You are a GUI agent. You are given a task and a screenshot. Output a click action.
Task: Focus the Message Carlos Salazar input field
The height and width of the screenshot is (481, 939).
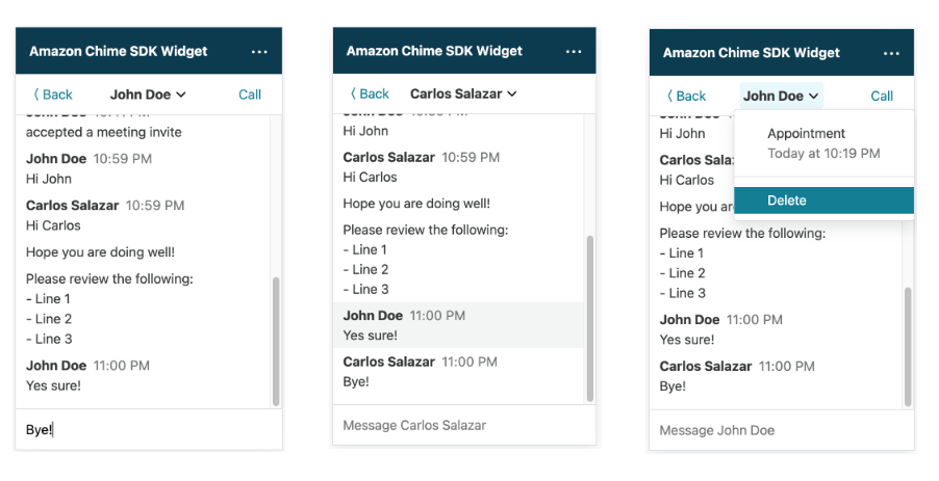point(464,425)
